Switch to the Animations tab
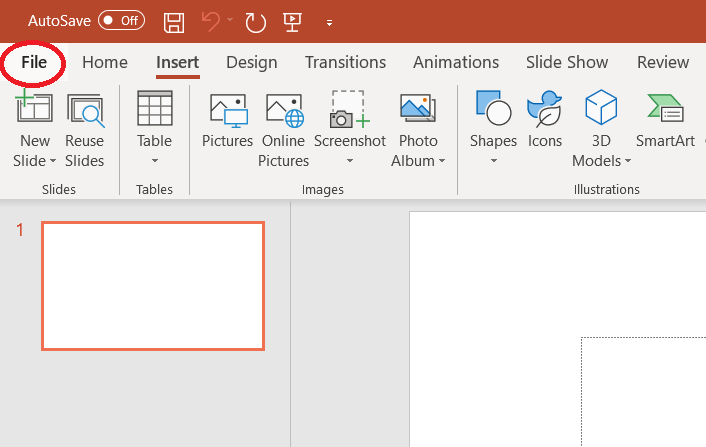Viewport: 706px width, 447px height. pos(456,62)
